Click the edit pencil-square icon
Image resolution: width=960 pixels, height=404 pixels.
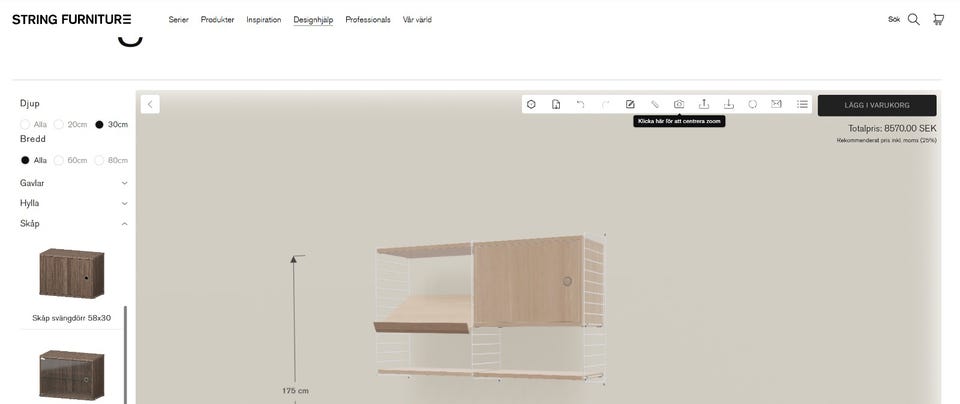click(630, 104)
